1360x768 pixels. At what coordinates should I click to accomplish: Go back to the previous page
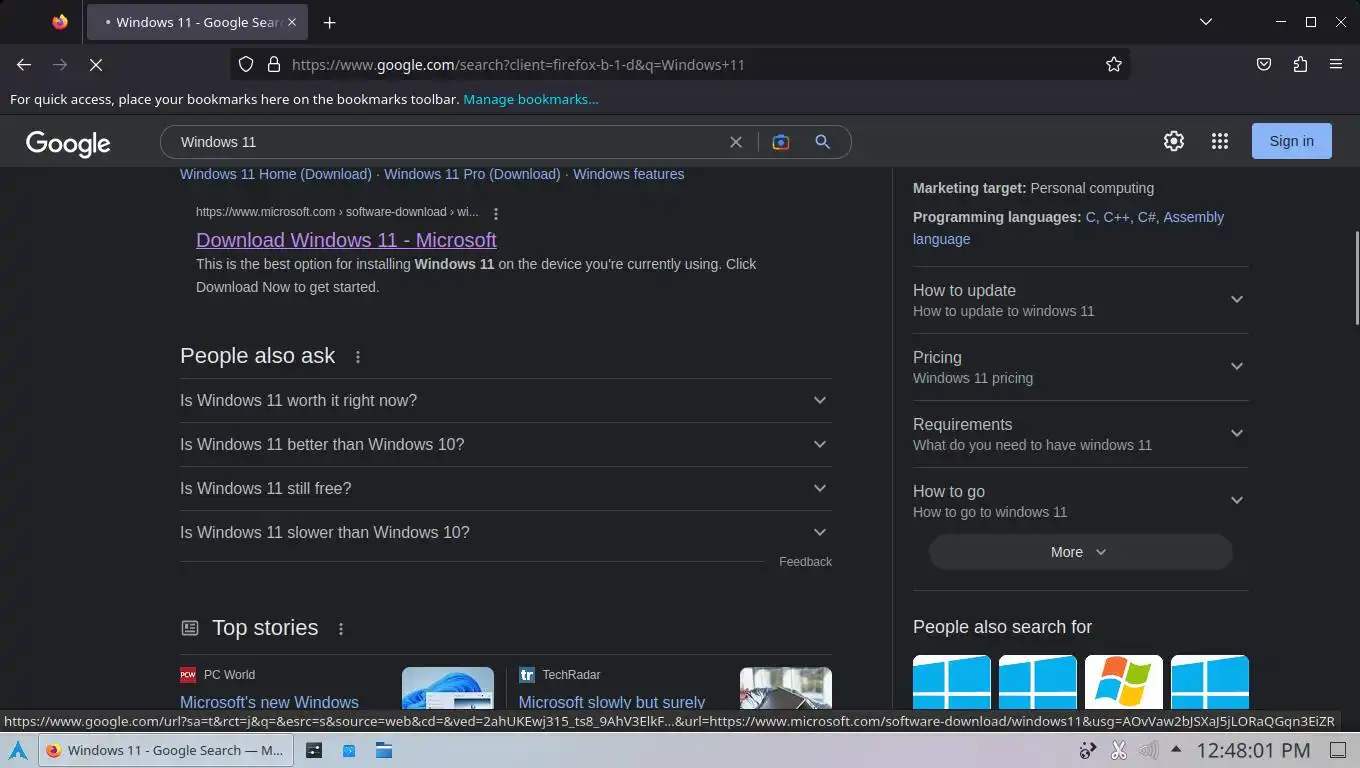24,64
